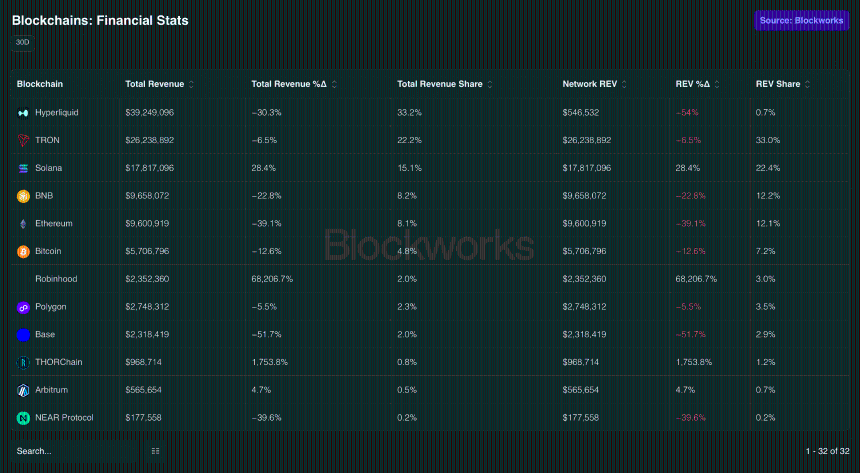Click the BNB coin icon
860x473 pixels.
[23, 196]
